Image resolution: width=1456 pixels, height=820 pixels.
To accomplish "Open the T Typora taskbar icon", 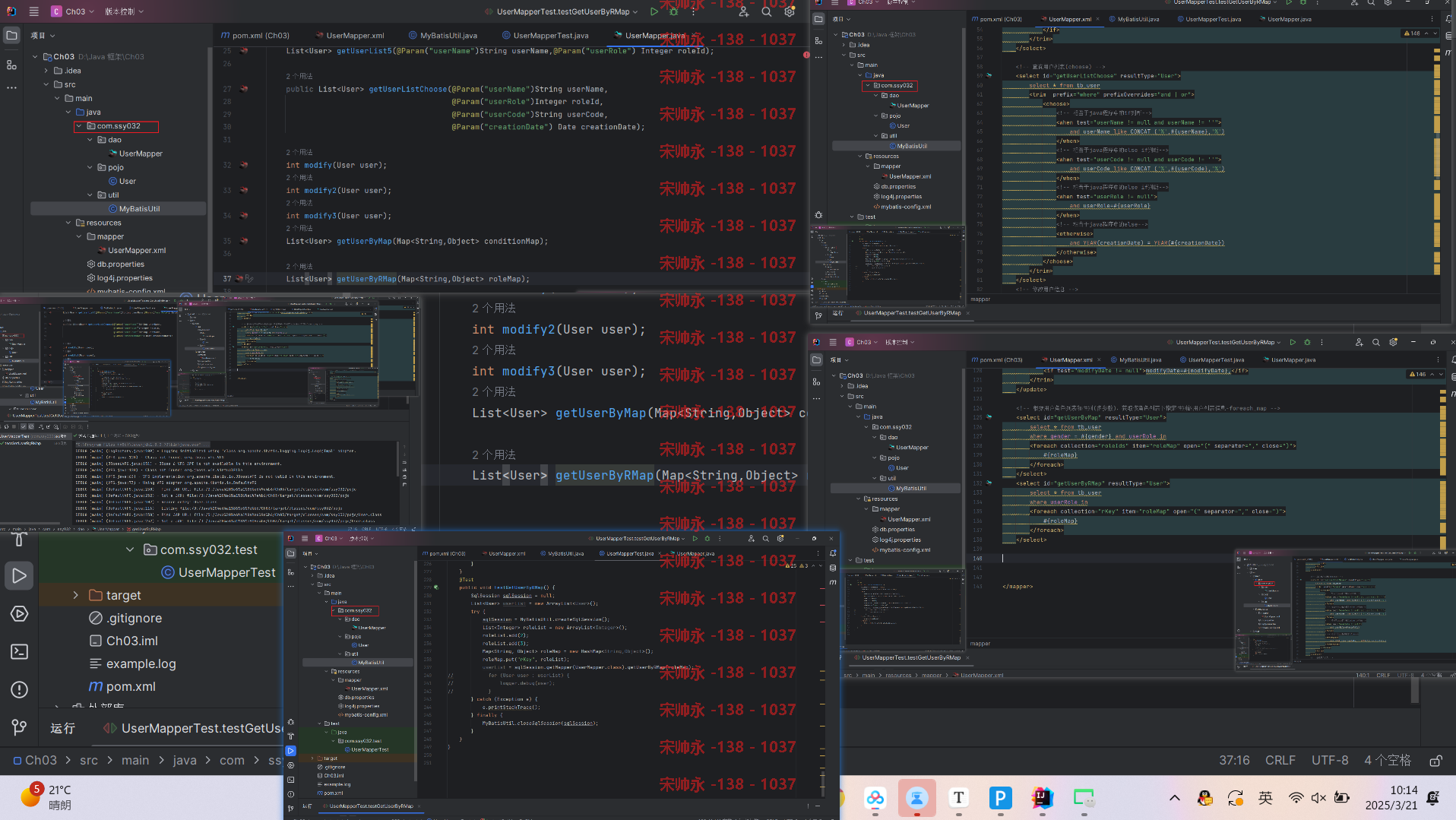I will coord(958,798).
